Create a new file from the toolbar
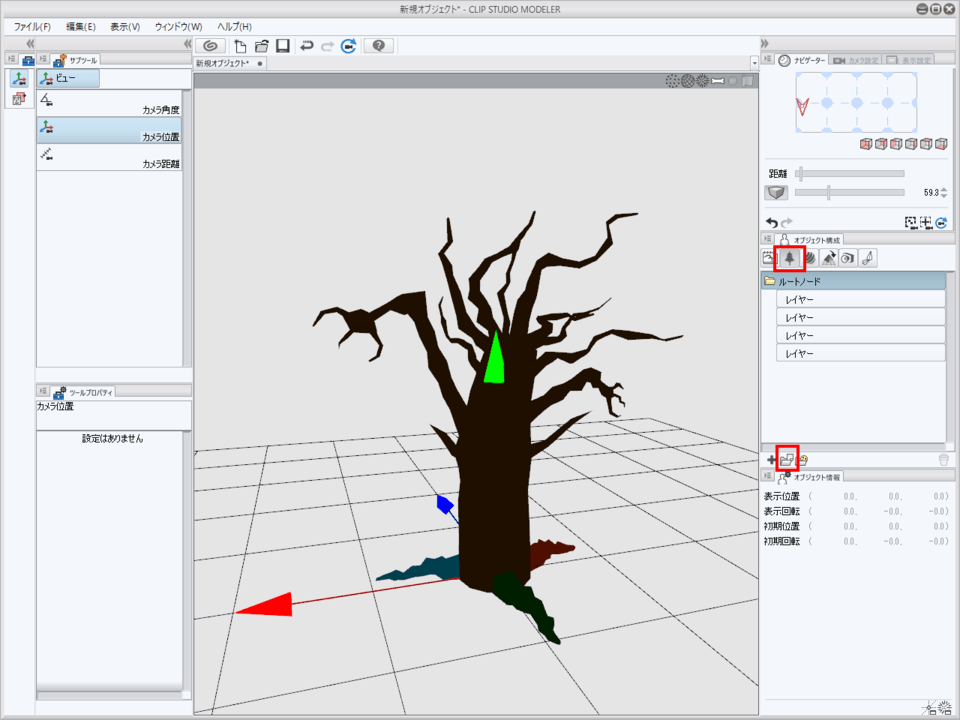Screen dimensions: 960x720 pos(241,46)
